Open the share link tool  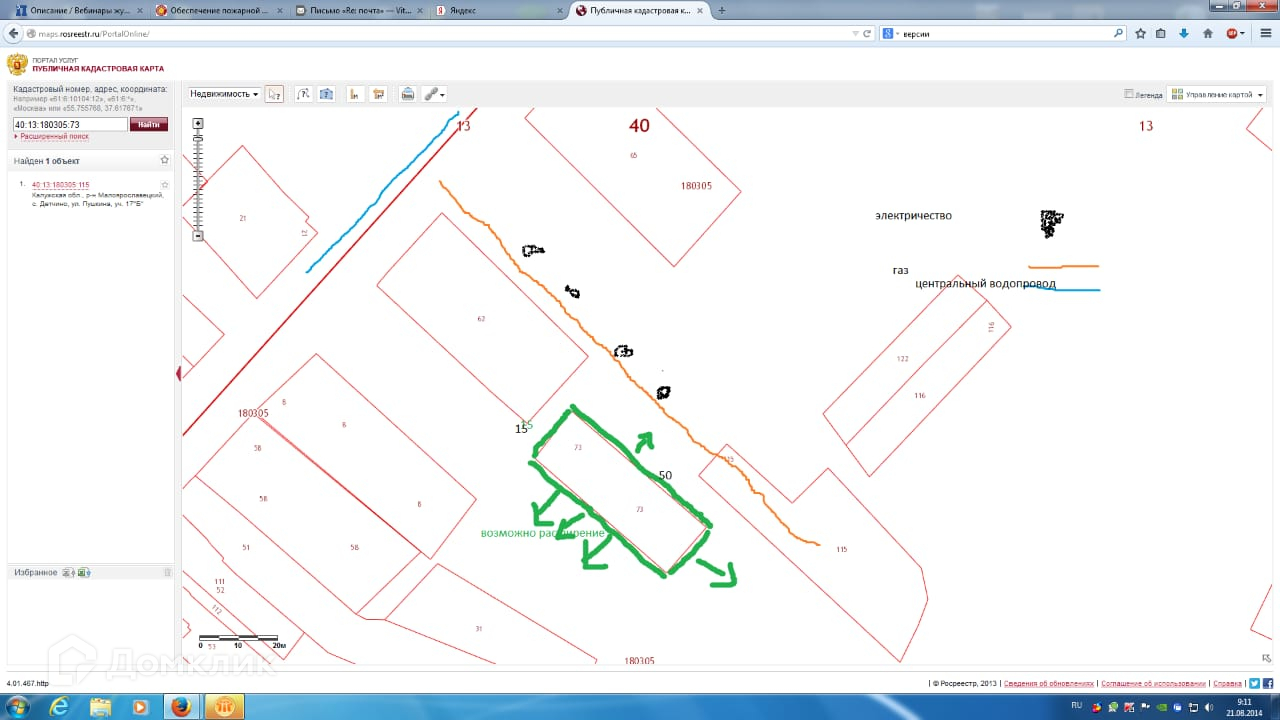(434, 94)
